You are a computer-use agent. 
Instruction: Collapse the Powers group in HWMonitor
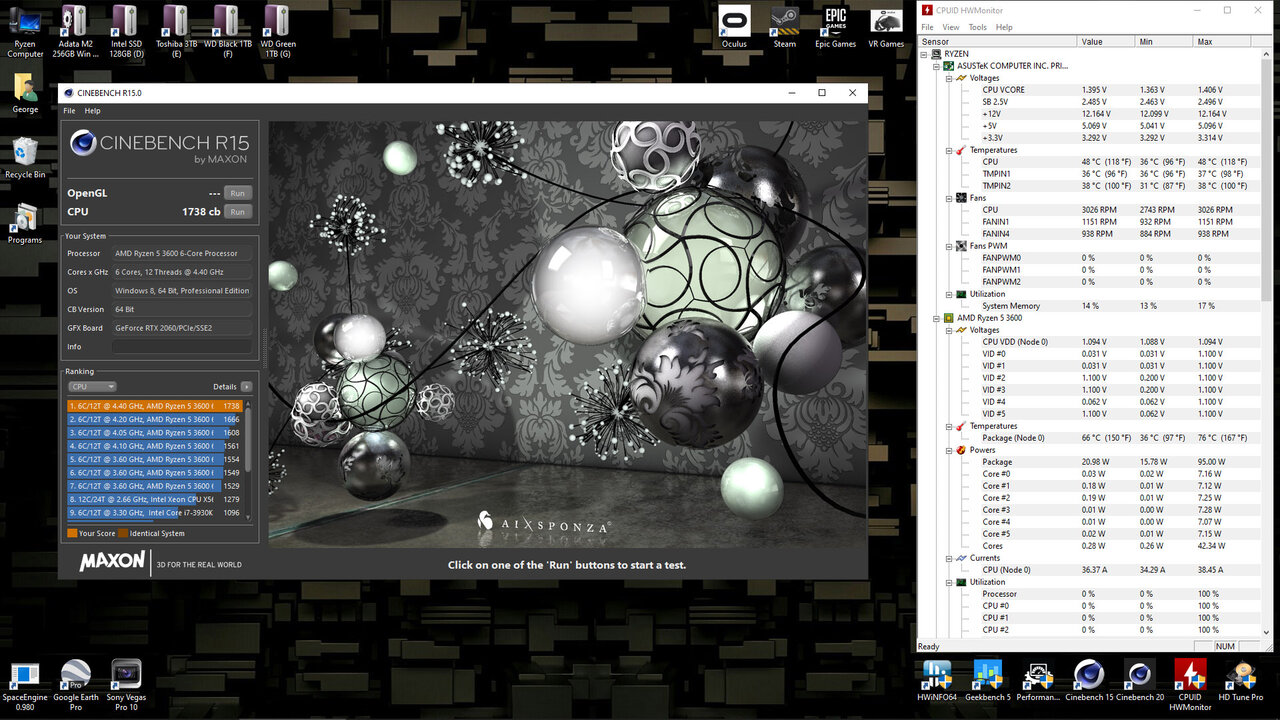(949, 450)
